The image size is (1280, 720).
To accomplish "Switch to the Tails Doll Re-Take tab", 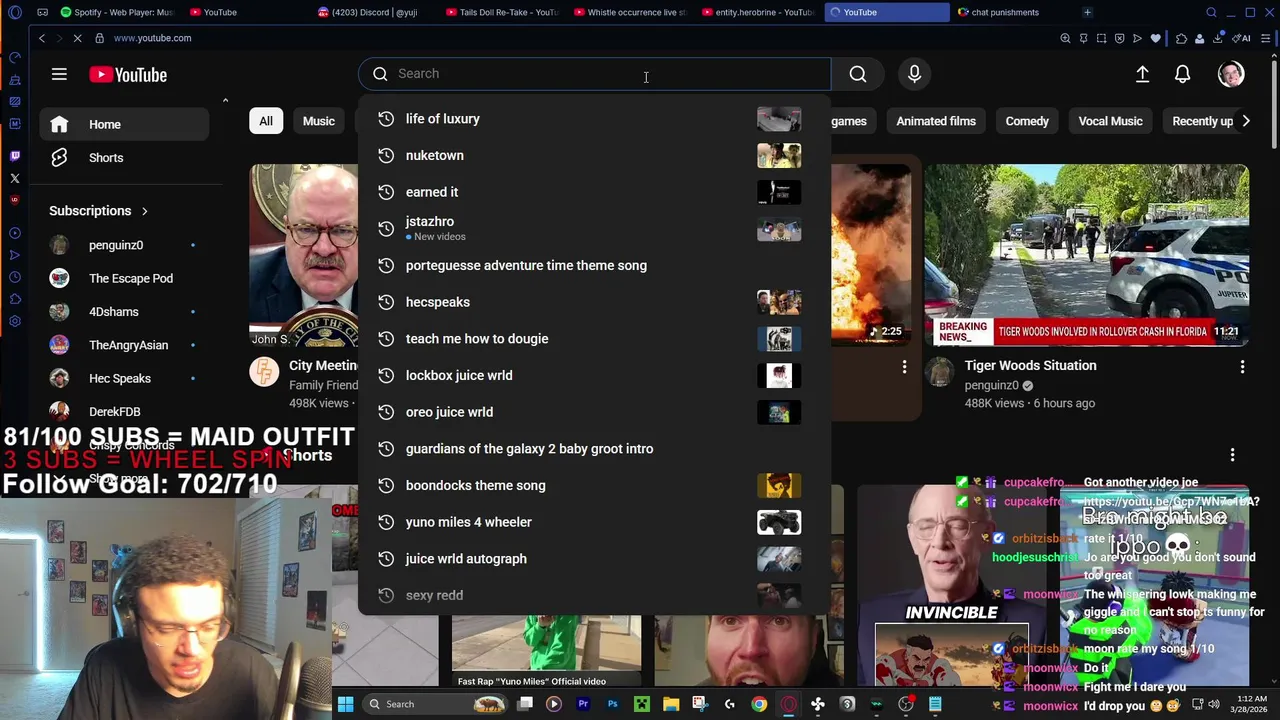I will pos(503,12).
